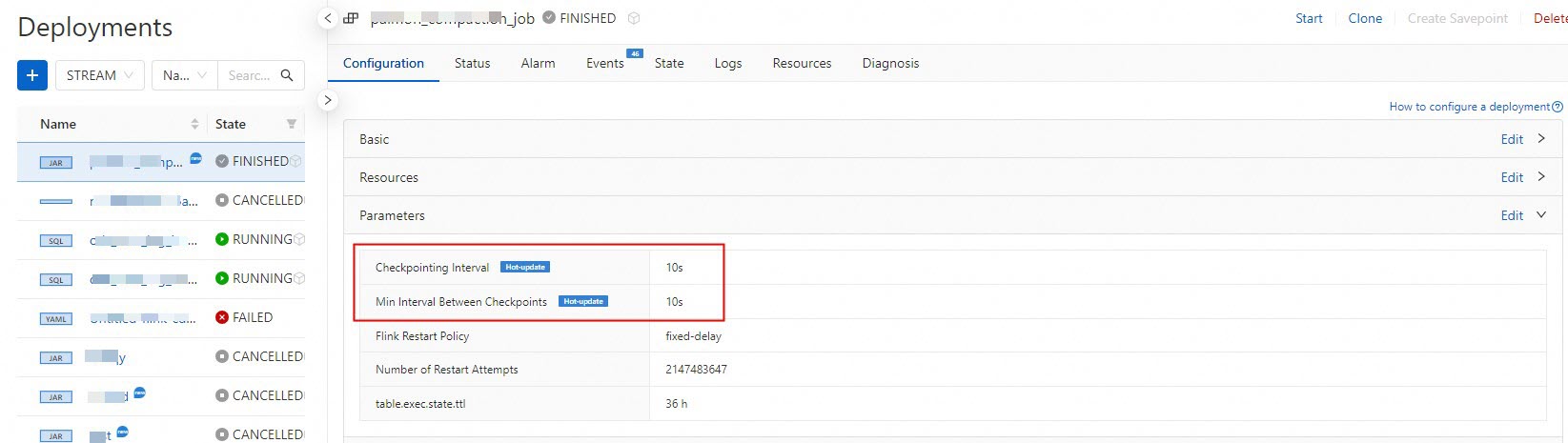Click the JAR badge in the FINISHED row
1568x443 pixels.
point(56,163)
